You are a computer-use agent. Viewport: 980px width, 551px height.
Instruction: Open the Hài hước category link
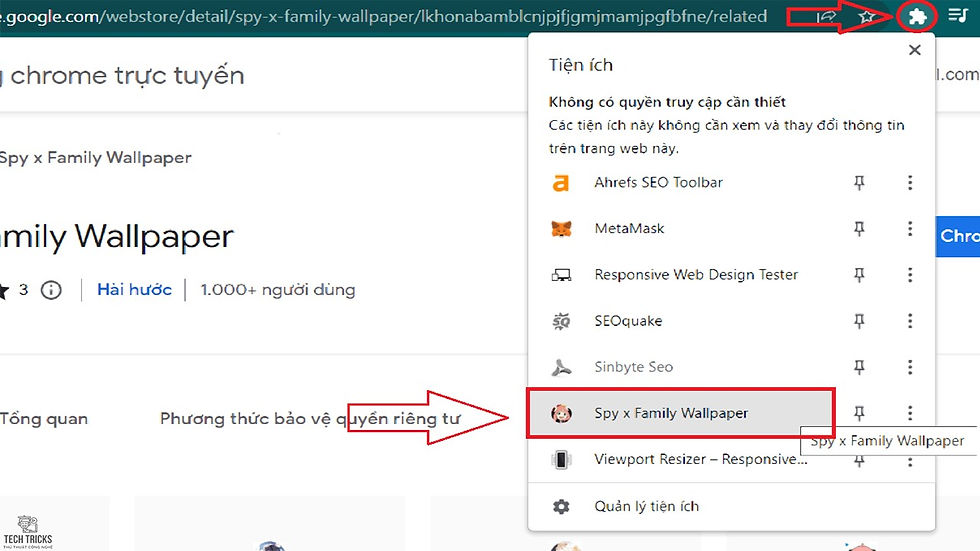click(134, 290)
